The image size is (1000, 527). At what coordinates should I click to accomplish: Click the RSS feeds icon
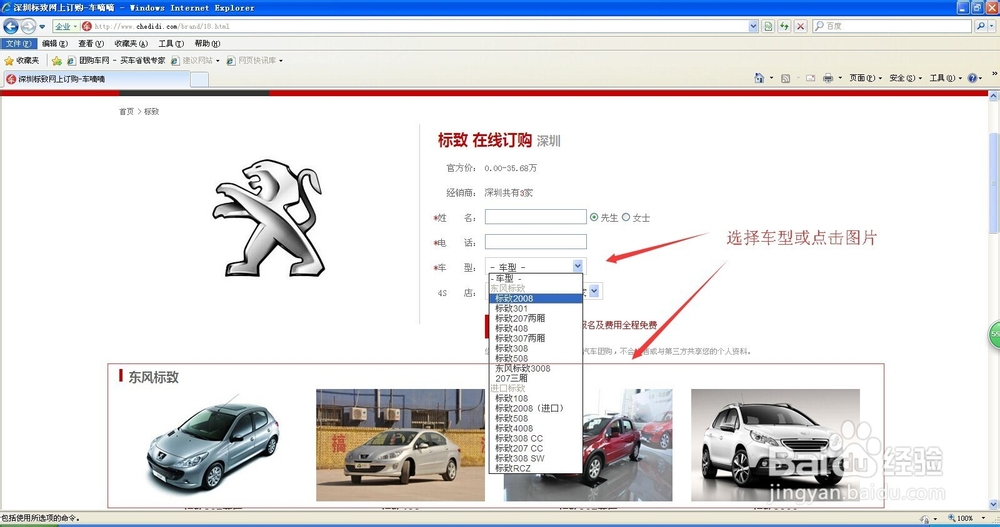pyautogui.click(x=786, y=78)
